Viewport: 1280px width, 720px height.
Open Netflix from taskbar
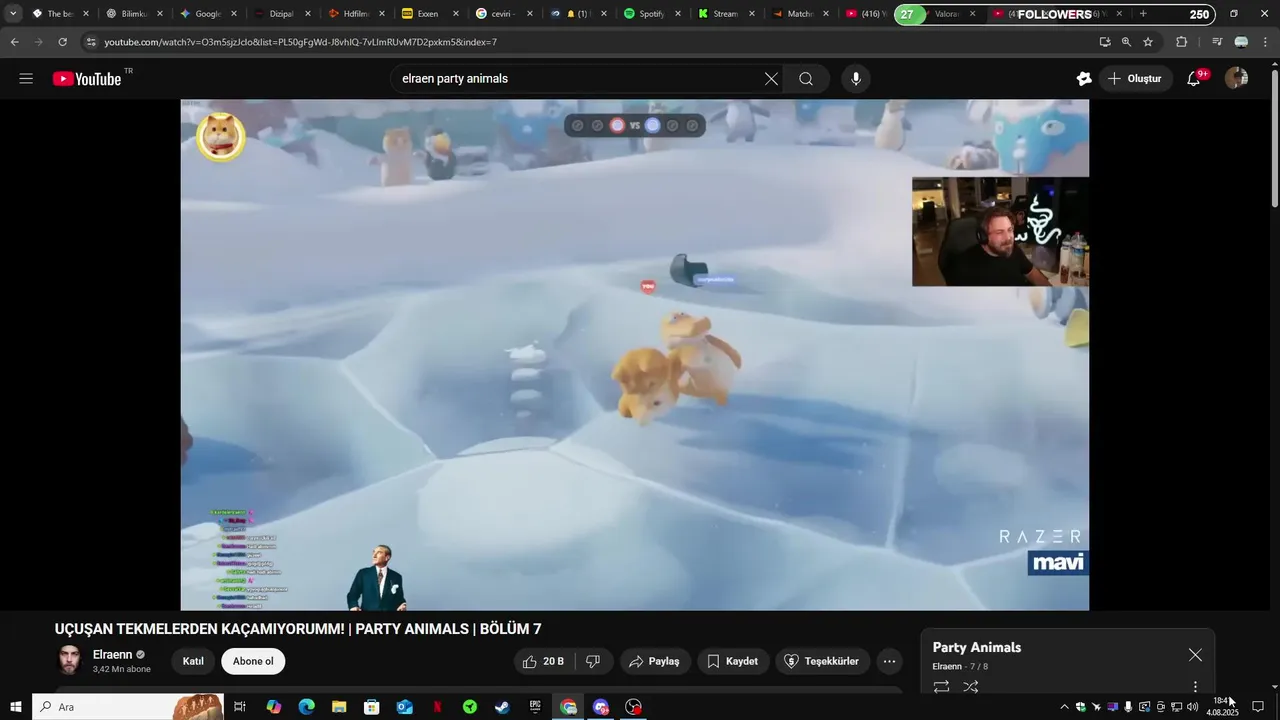pyautogui.click(x=437, y=707)
